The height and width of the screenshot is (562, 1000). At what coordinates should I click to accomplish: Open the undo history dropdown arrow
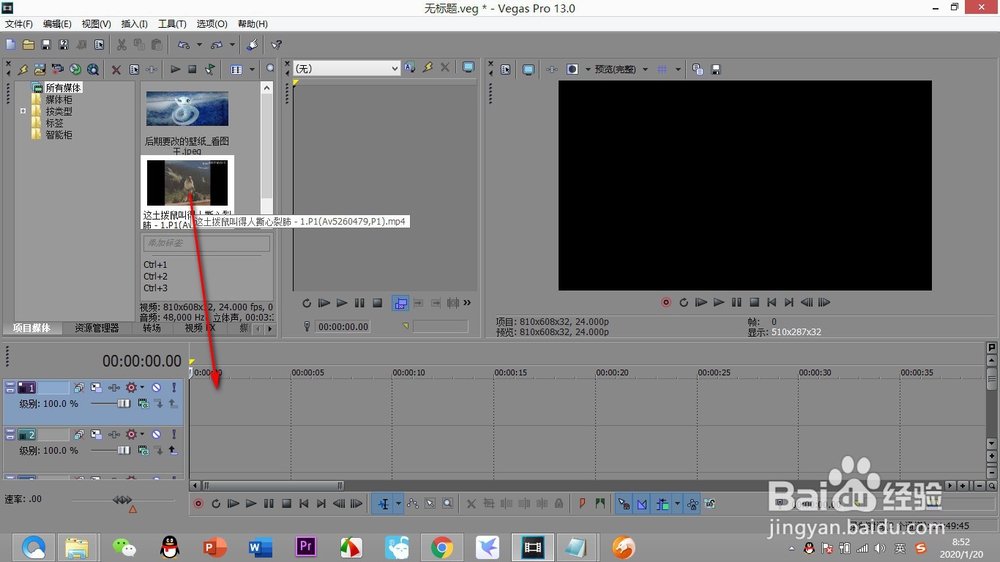pos(199,45)
